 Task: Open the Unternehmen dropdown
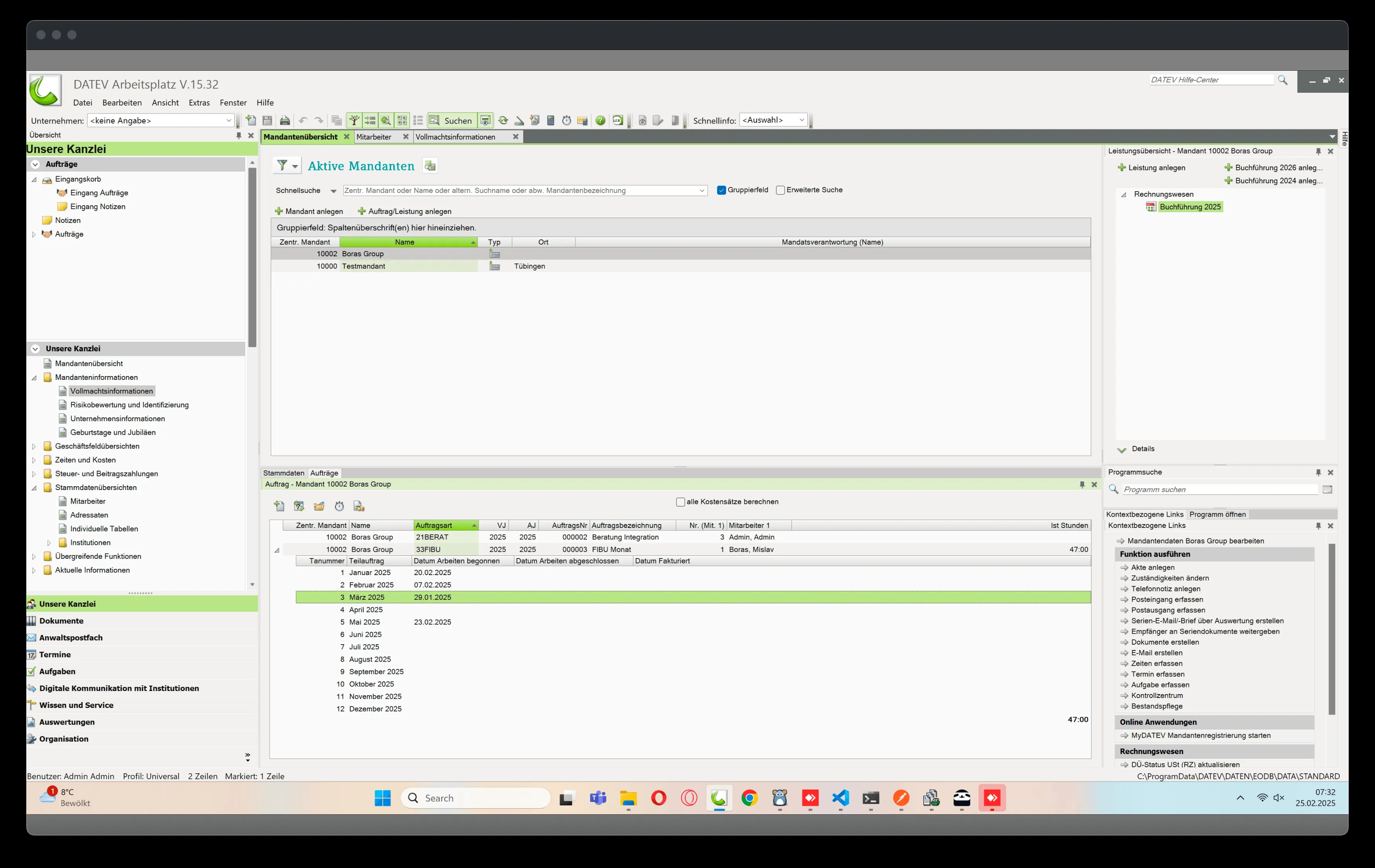229,121
